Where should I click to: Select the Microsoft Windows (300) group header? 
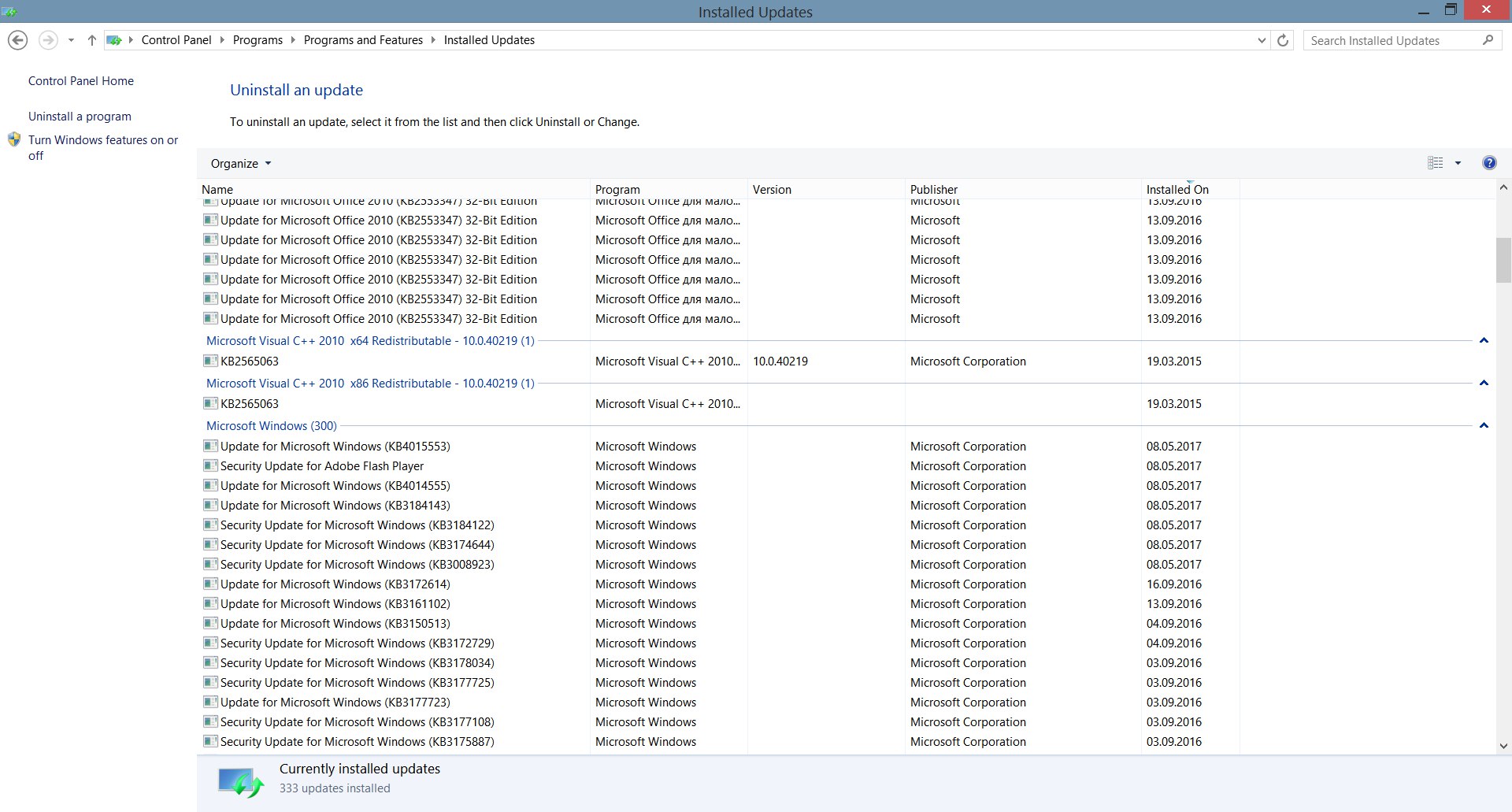[272, 426]
